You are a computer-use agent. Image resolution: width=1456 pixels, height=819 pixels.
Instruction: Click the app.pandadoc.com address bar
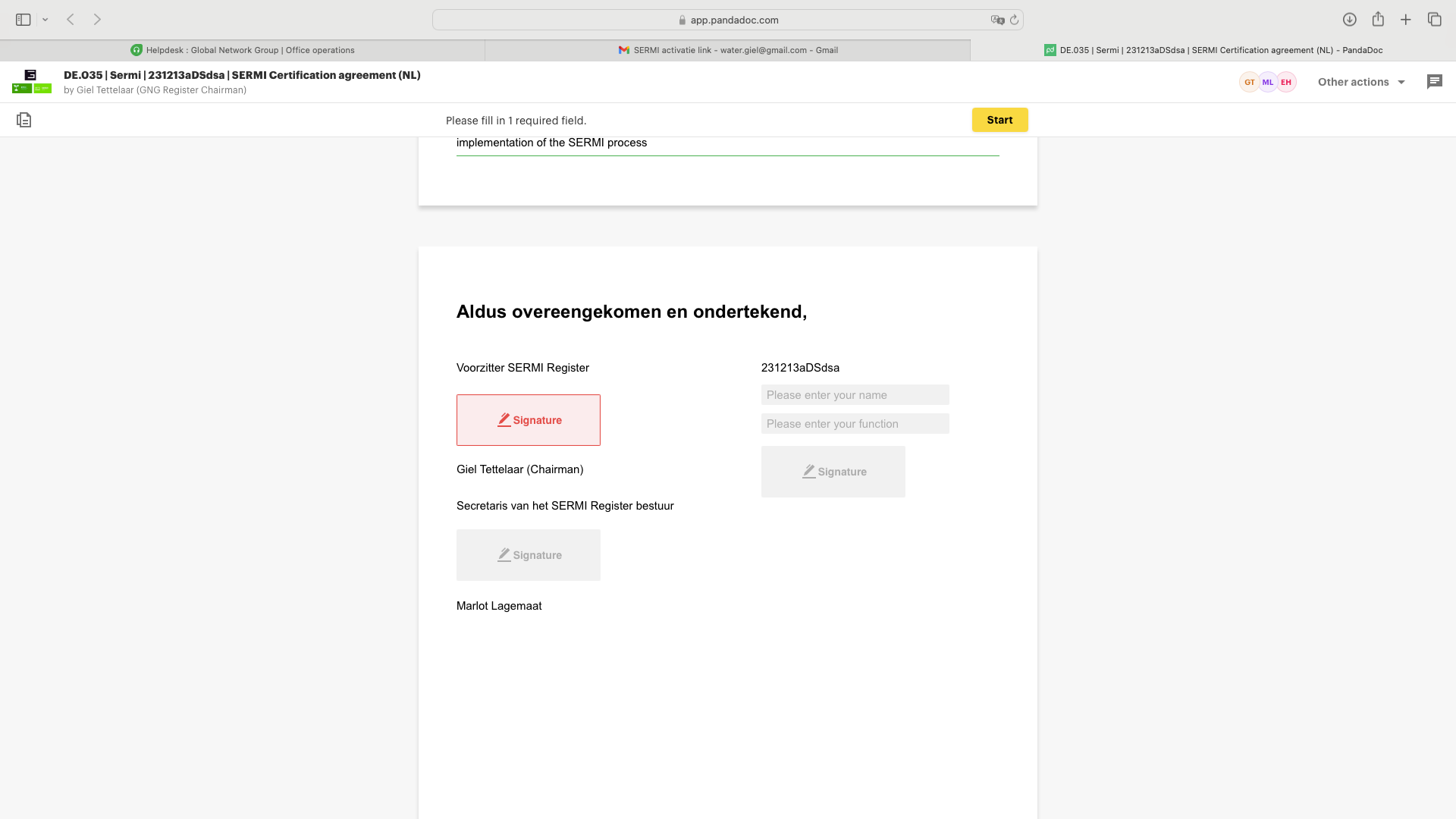coord(728,20)
